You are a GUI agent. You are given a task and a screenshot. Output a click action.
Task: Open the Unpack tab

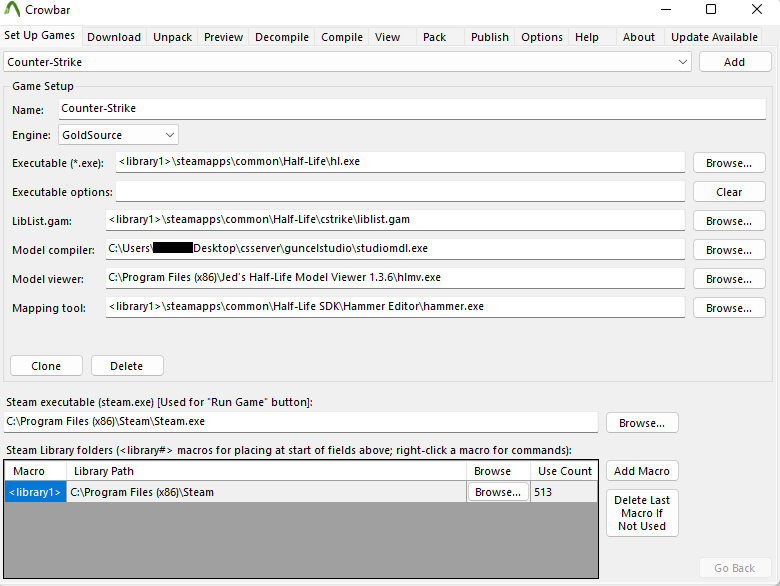(x=172, y=37)
